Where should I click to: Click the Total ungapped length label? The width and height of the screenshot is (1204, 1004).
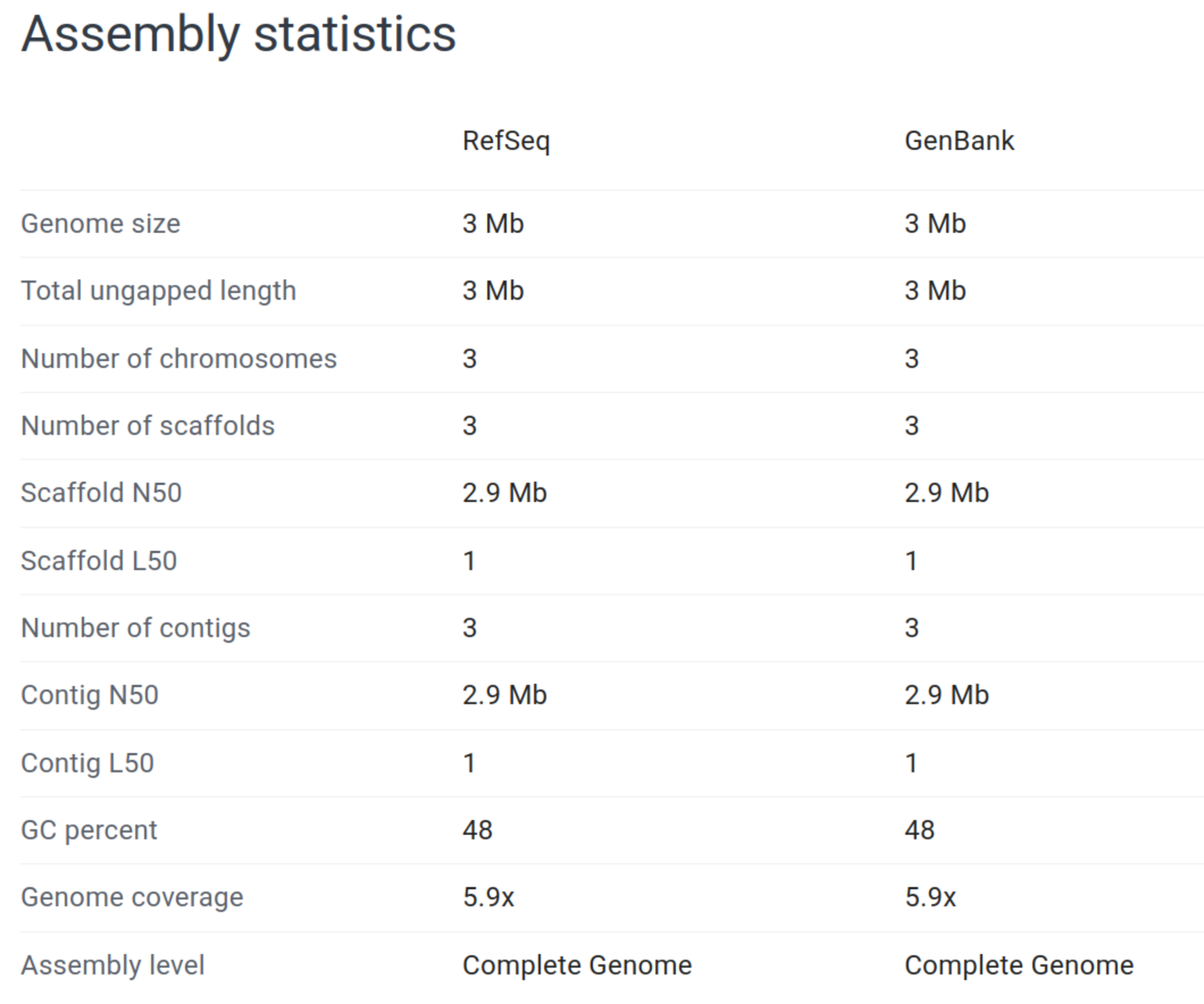[x=159, y=291]
